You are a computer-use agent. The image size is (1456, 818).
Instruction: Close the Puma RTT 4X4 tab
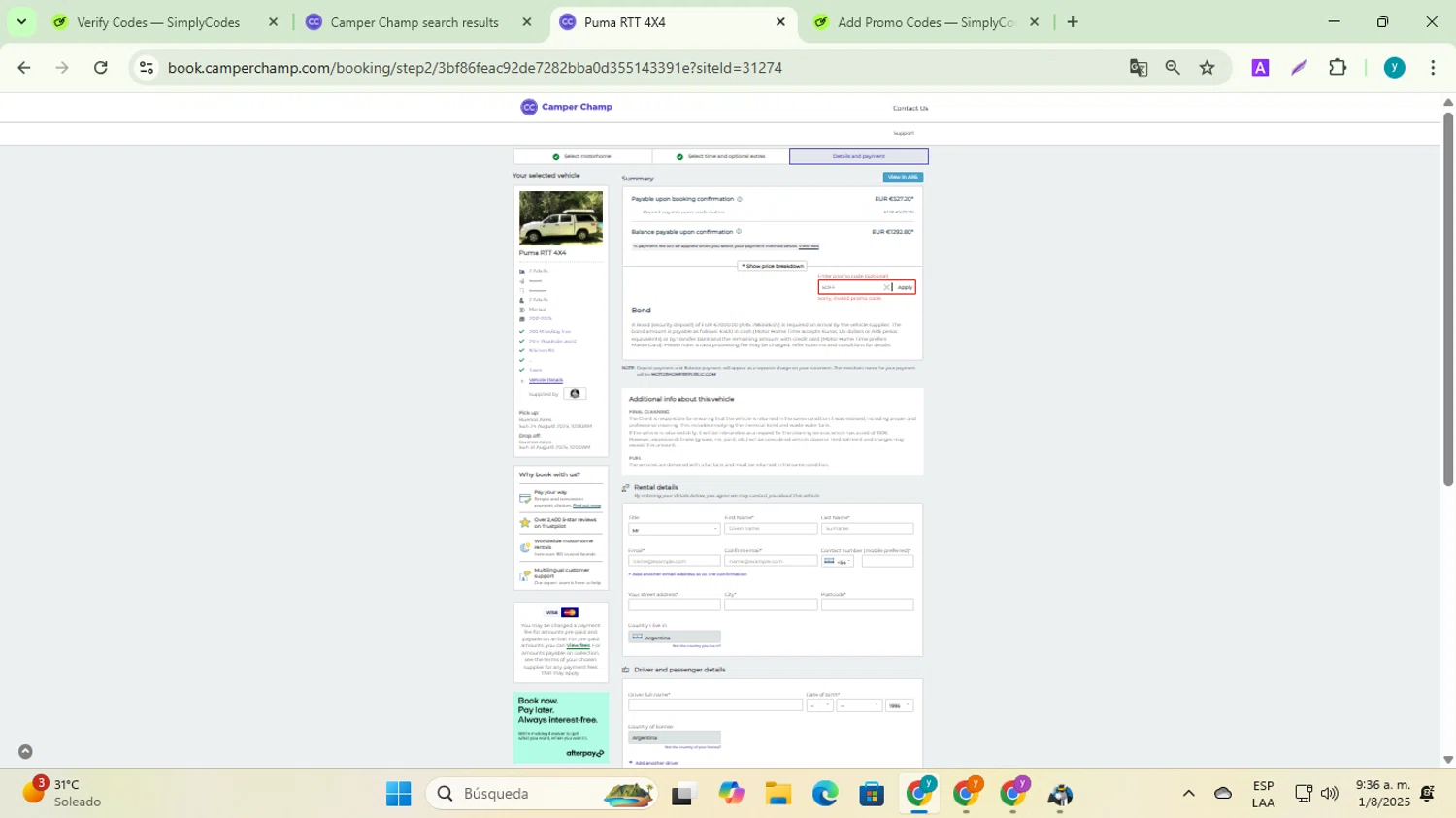780,22
